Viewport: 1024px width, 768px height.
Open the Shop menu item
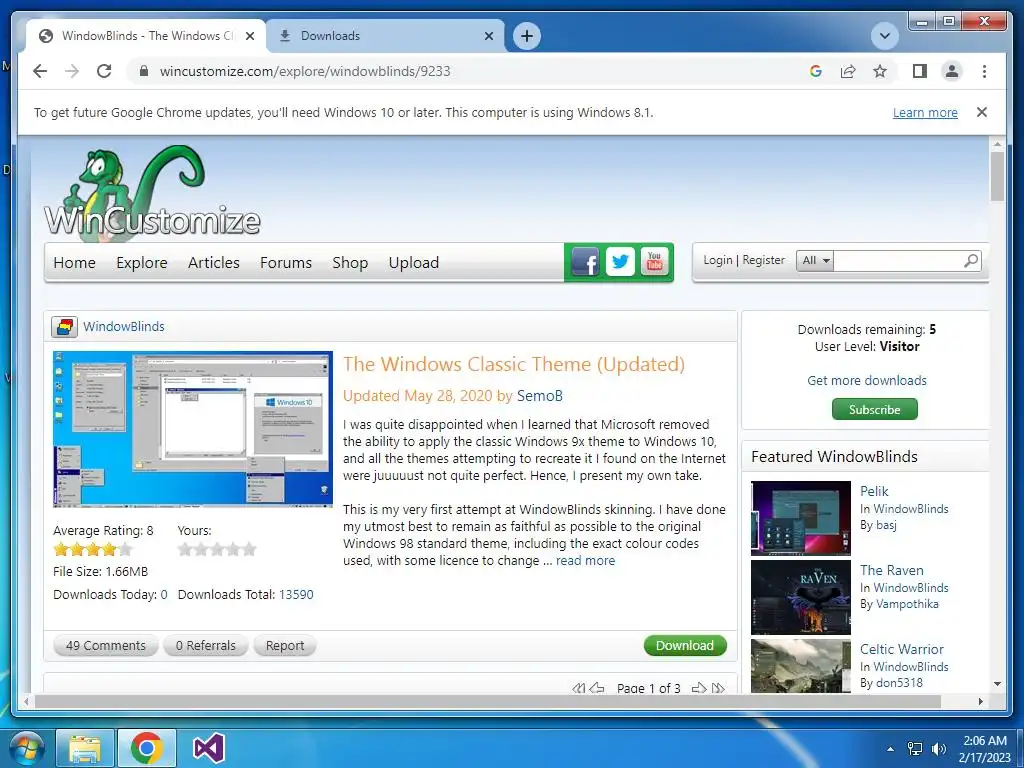(350, 263)
